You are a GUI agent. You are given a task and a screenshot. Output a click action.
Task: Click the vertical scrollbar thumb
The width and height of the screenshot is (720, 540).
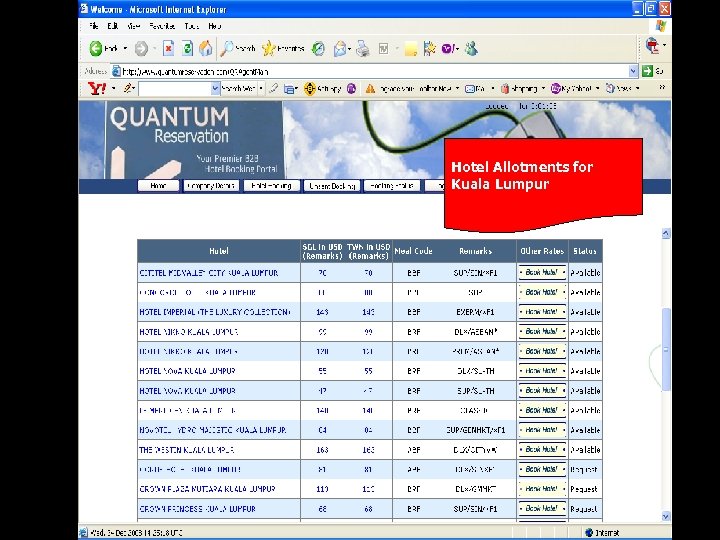(x=666, y=349)
